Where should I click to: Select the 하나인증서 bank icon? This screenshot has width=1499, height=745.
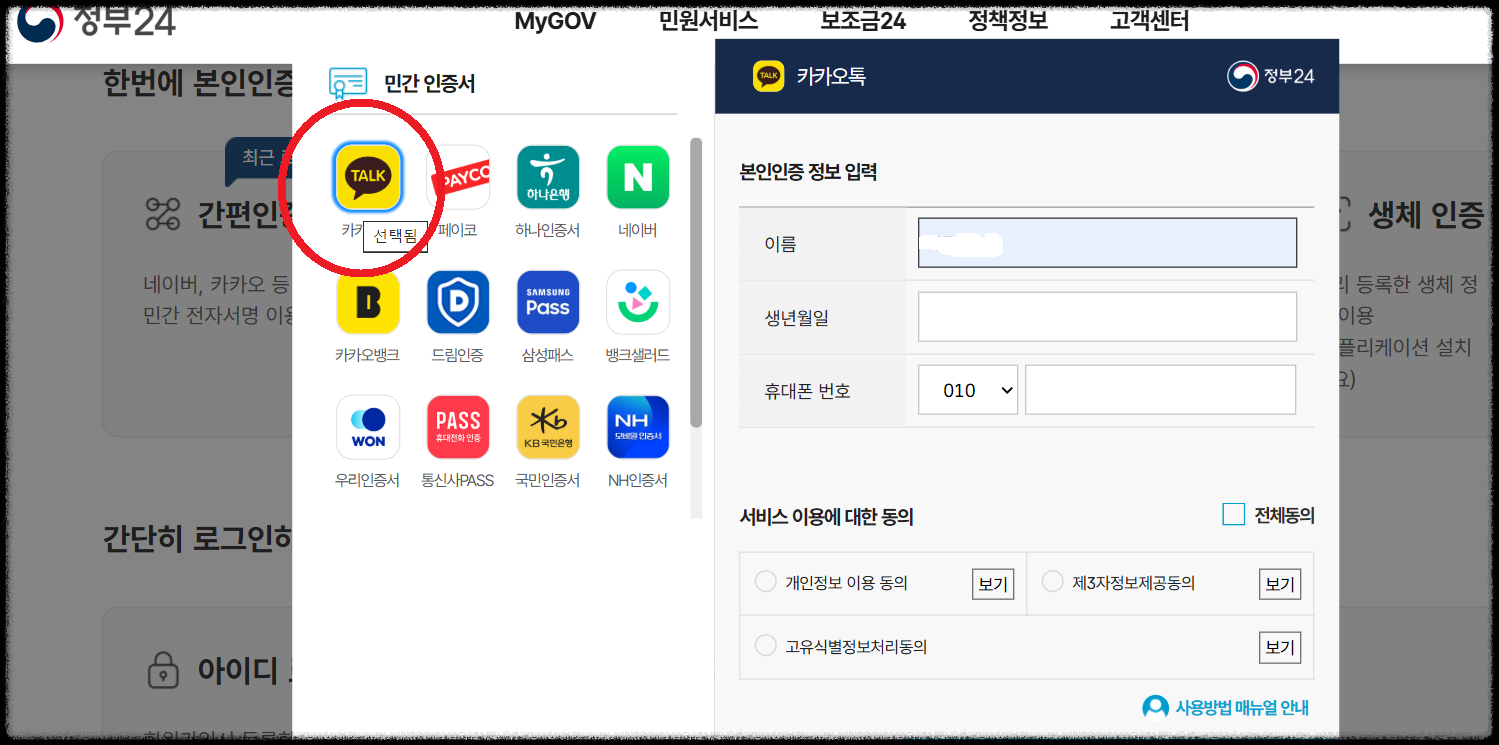tap(548, 177)
